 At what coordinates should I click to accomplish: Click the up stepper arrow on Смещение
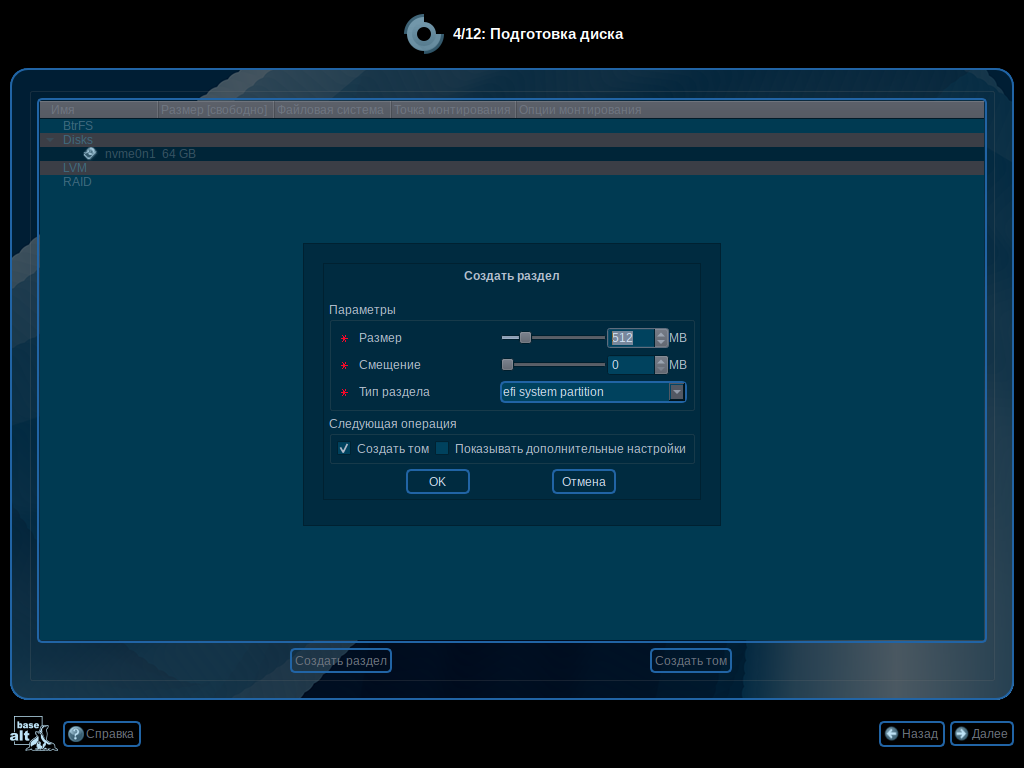tap(660, 360)
